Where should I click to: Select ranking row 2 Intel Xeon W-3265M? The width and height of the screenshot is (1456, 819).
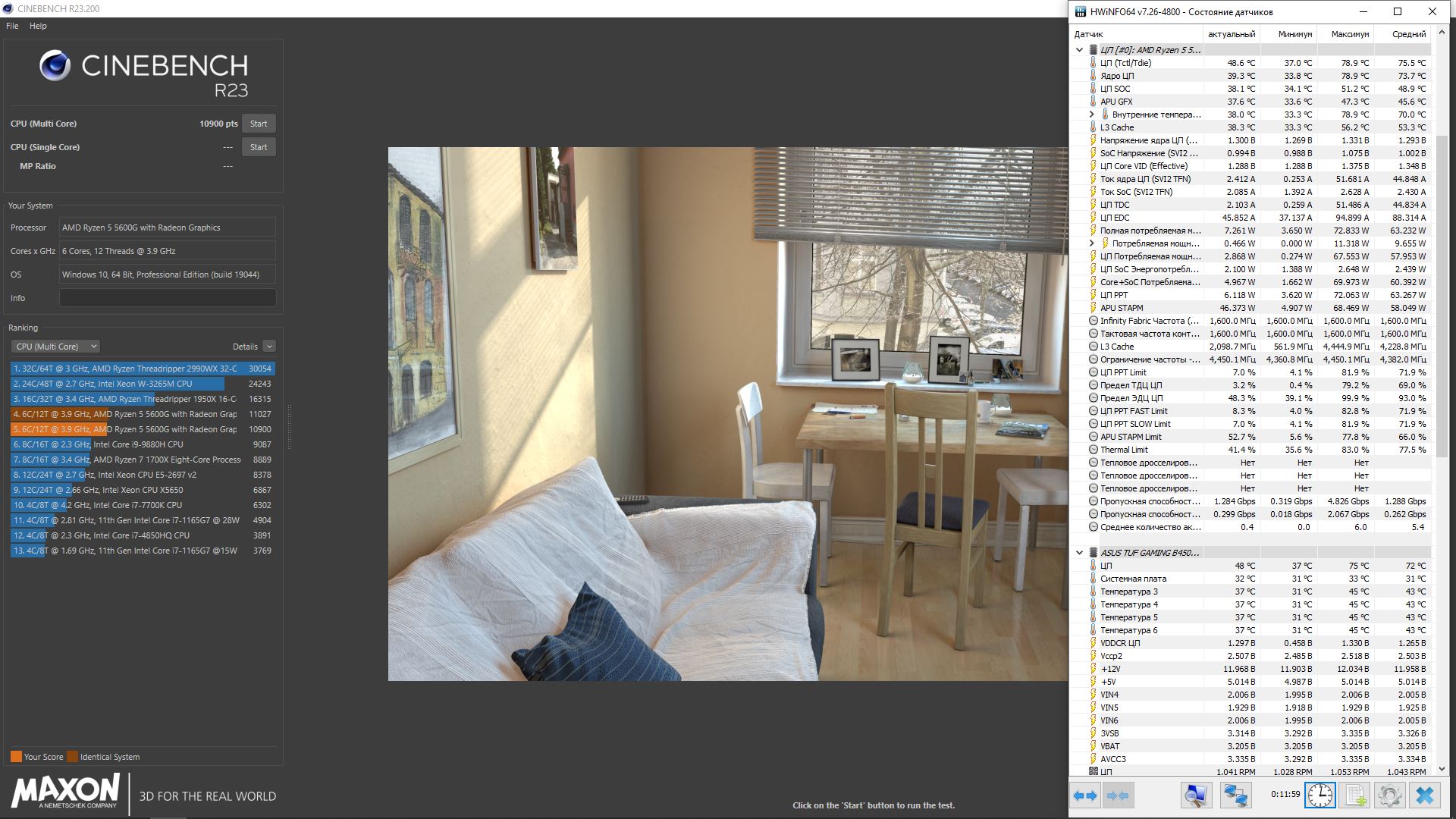pyautogui.click(x=143, y=384)
